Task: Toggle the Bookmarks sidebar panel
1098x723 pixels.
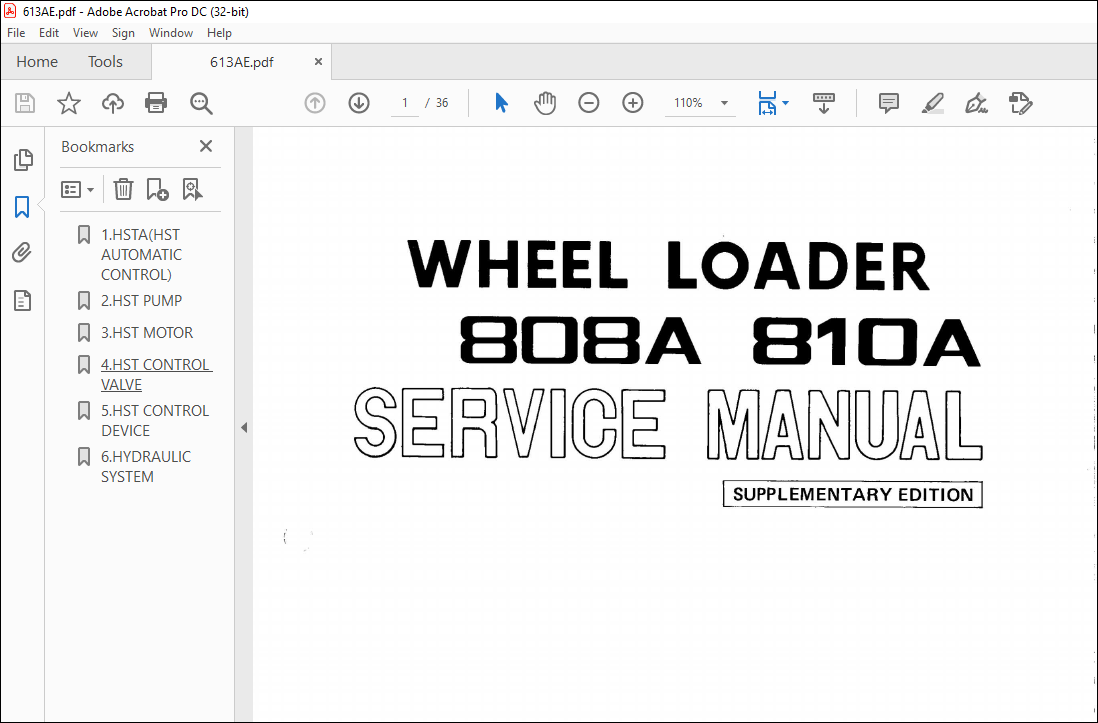Action: tap(22, 207)
